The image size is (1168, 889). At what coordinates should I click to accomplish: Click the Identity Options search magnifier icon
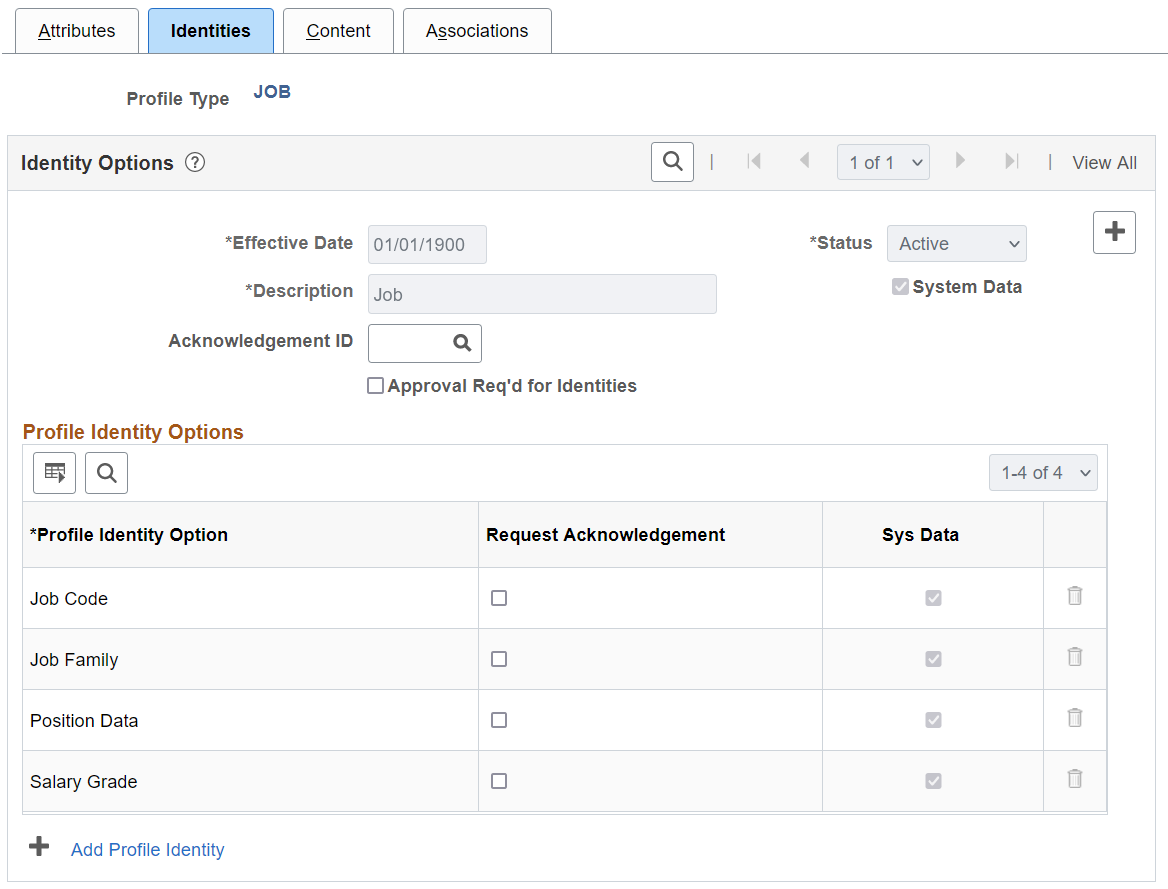coord(672,162)
